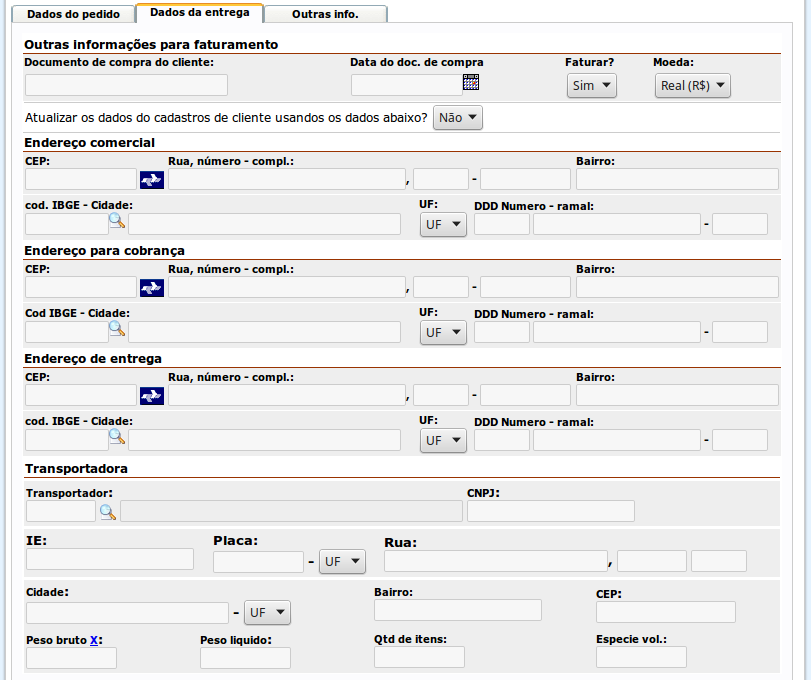Search IBGE city code for Endereço comercial
Viewport: 811px width, 680px height.
coord(116,222)
